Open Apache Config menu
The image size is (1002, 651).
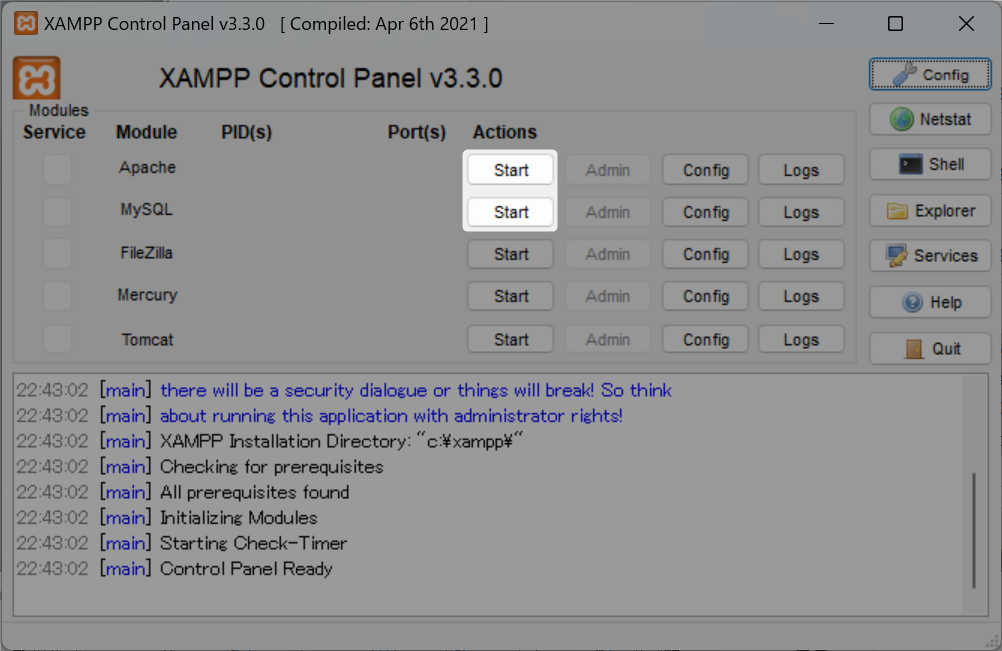pyautogui.click(x=705, y=170)
